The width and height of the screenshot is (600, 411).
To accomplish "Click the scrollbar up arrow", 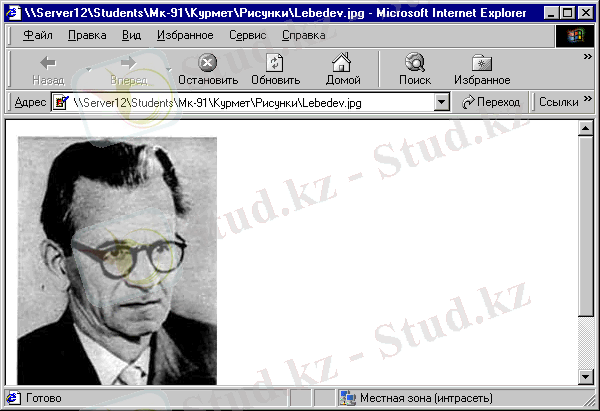I will pyautogui.click(x=585, y=128).
